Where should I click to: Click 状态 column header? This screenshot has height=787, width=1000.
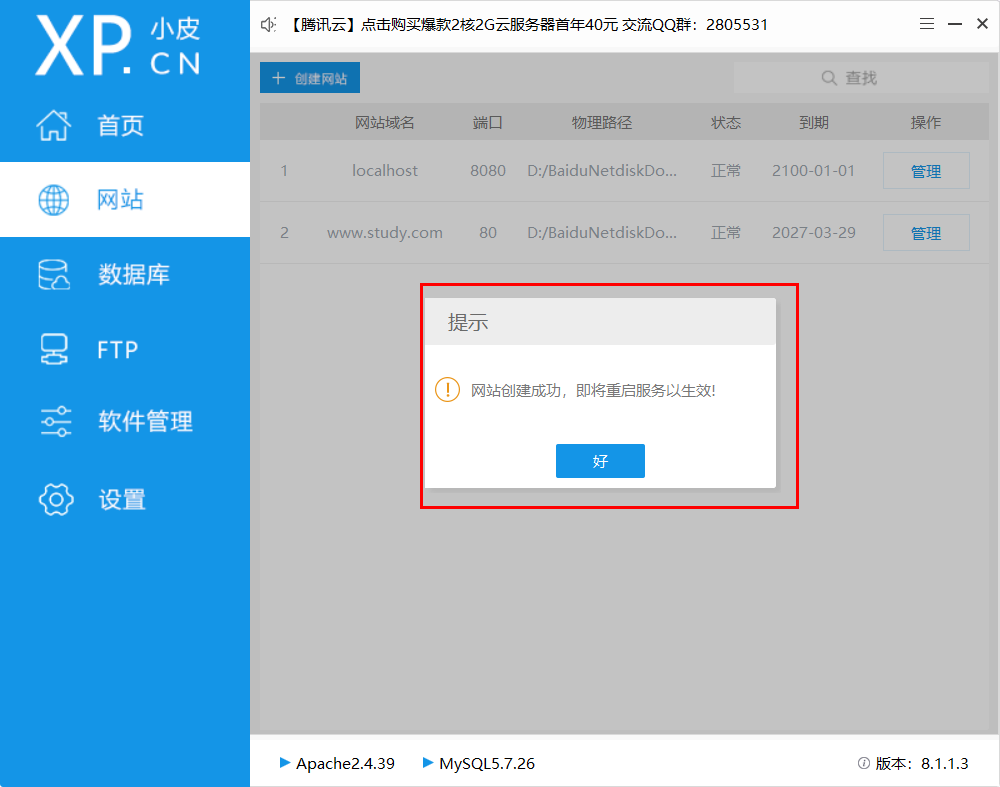tap(726, 122)
